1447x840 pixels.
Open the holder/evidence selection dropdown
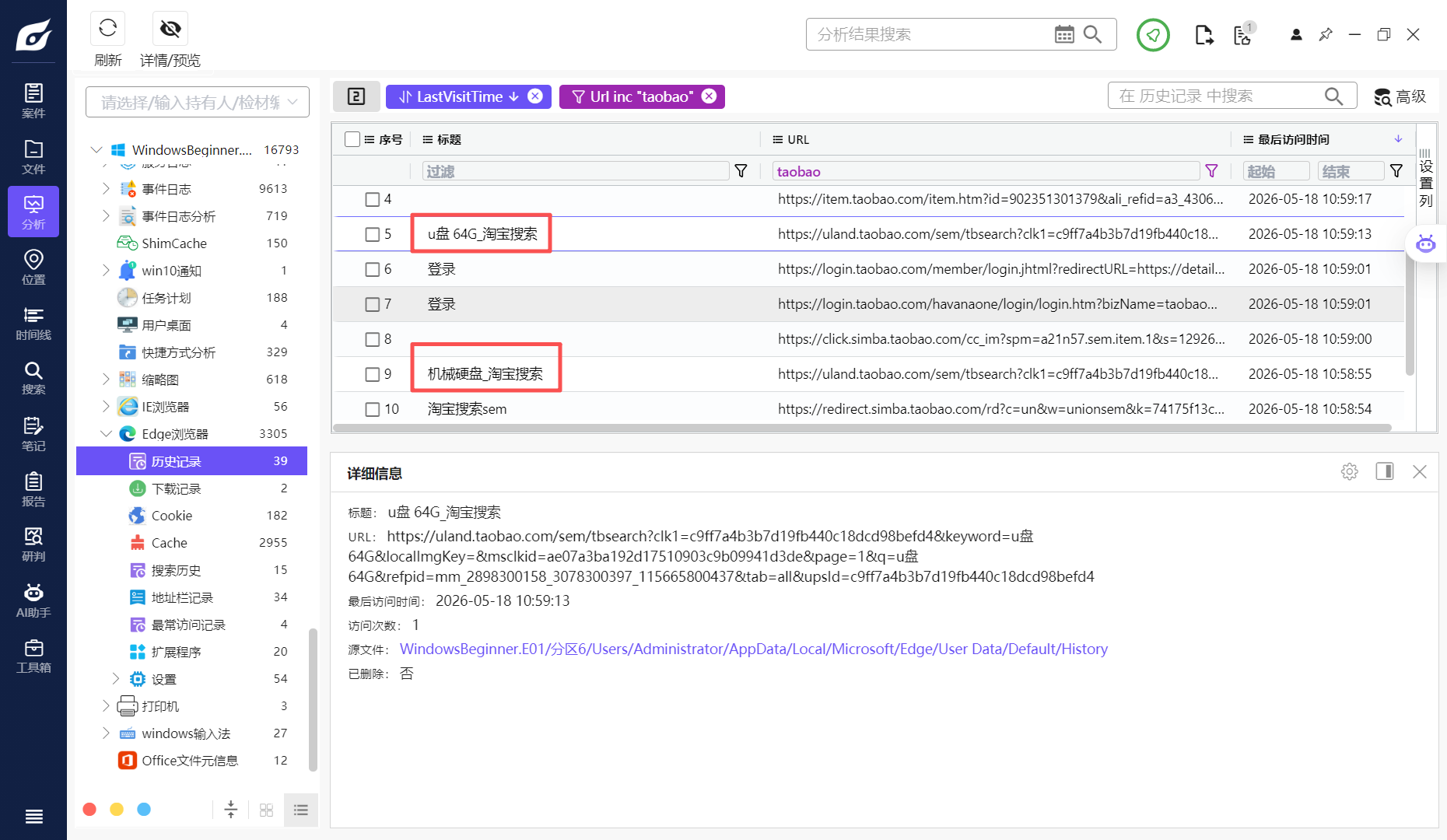(x=198, y=102)
